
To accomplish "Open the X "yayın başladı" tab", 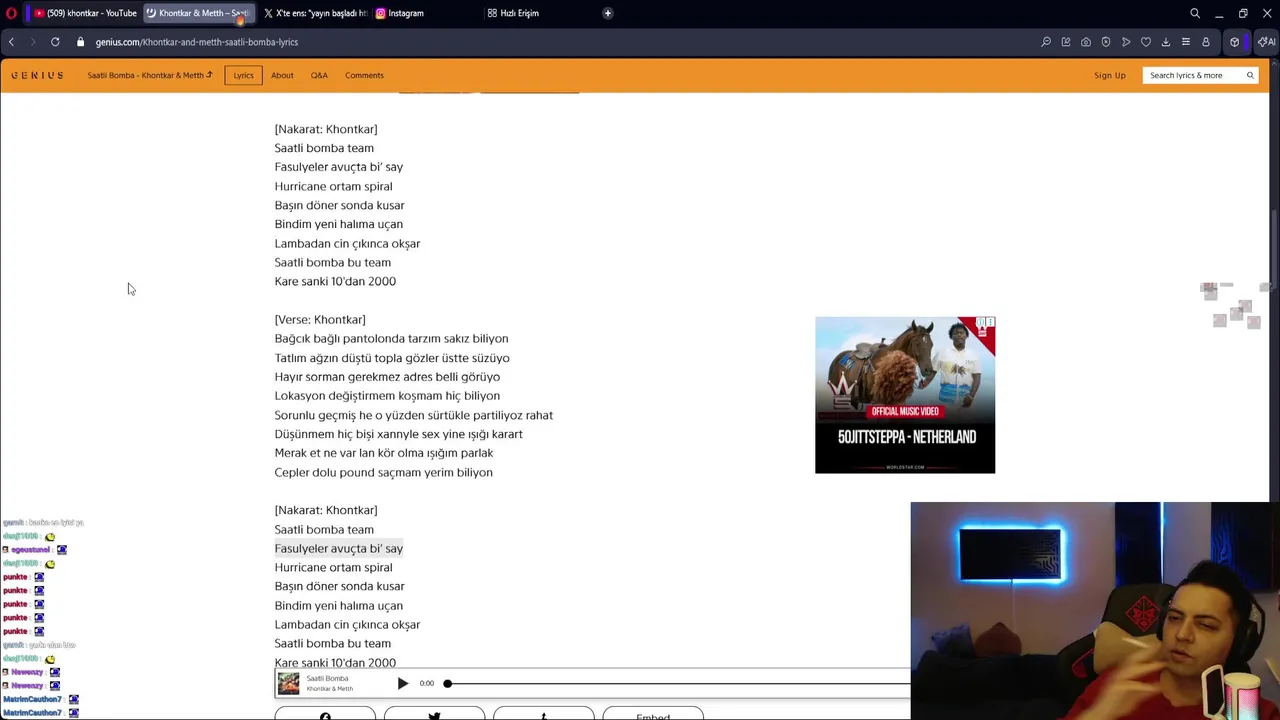I will [315, 13].
